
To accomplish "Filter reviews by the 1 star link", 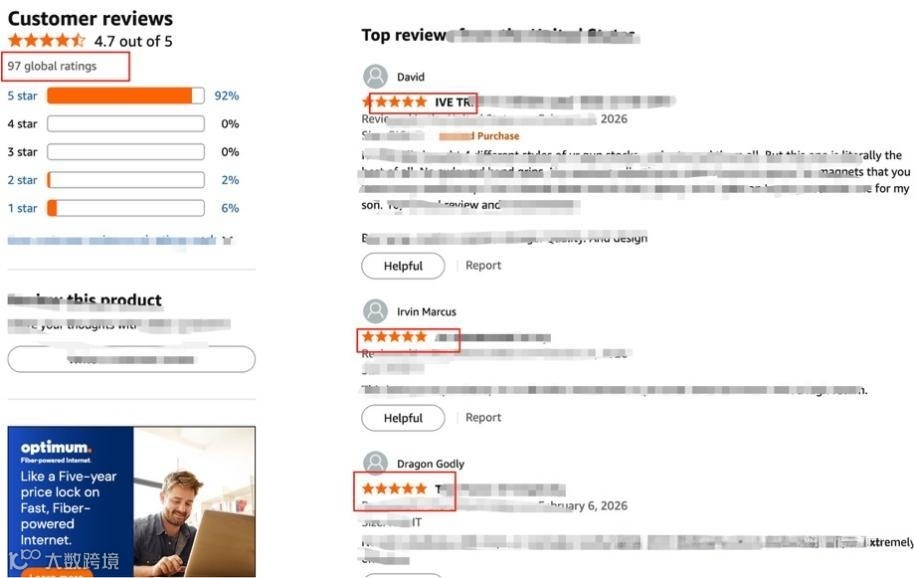I will [x=22, y=208].
